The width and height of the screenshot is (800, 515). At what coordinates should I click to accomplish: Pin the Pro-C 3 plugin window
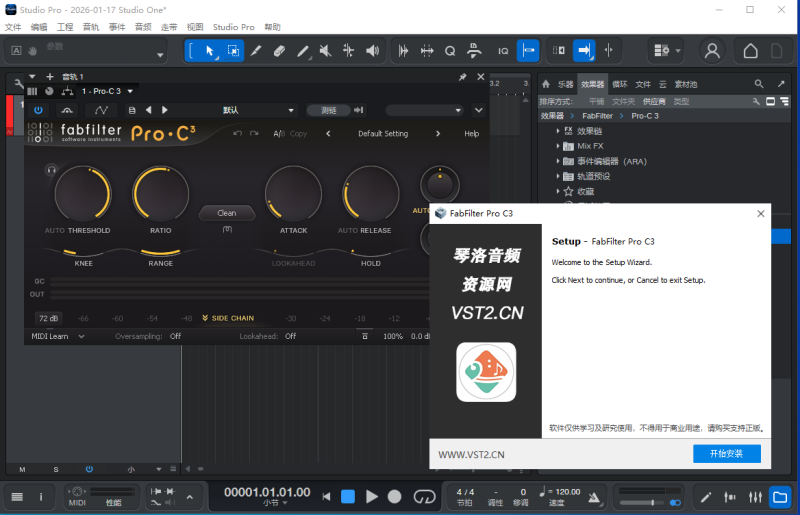pyautogui.click(x=462, y=77)
